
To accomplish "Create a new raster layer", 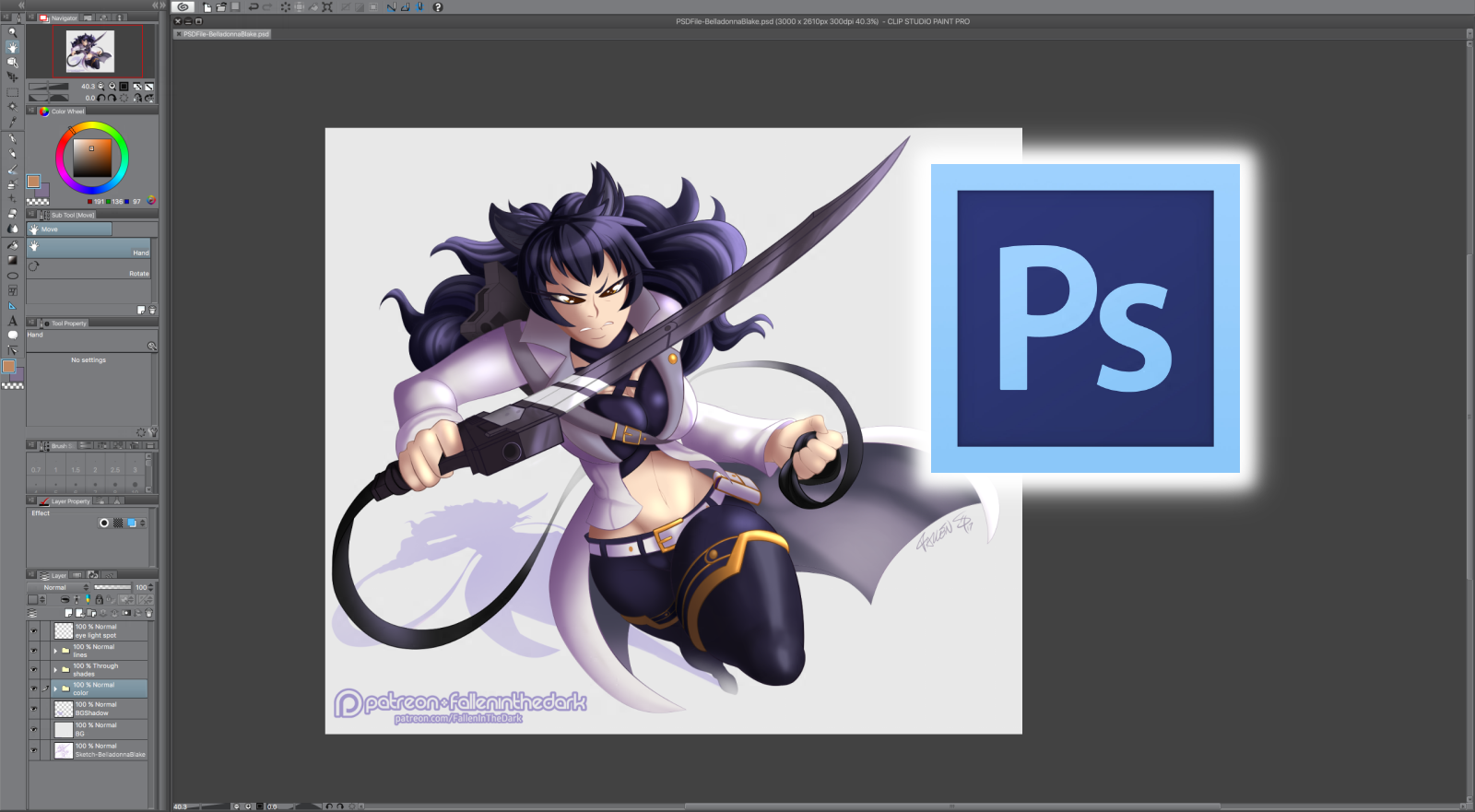I will tap(68, 613).
